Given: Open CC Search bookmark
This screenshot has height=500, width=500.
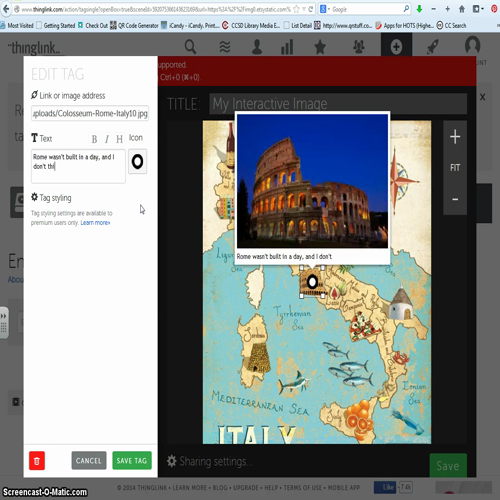Looking at the screenshot, I should coord(451,25).
